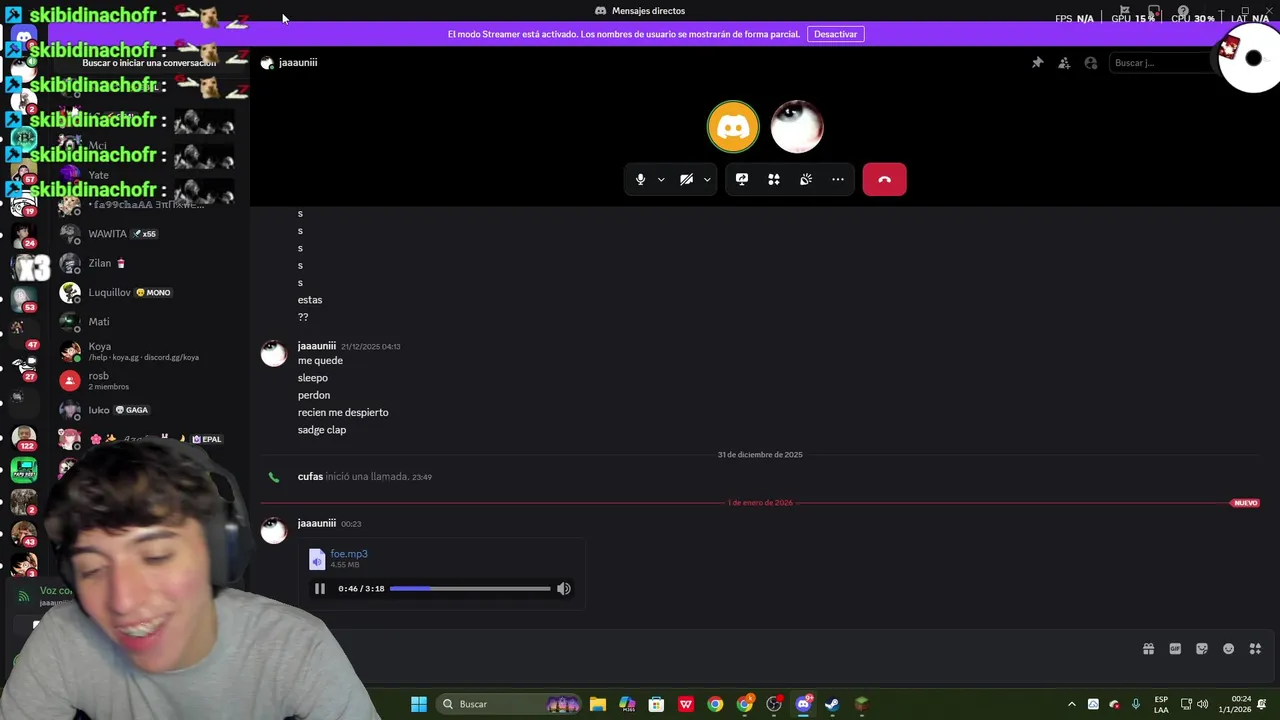Switch to Discord in the taskbar
1280x720 pixels.
tap(803, 704)
